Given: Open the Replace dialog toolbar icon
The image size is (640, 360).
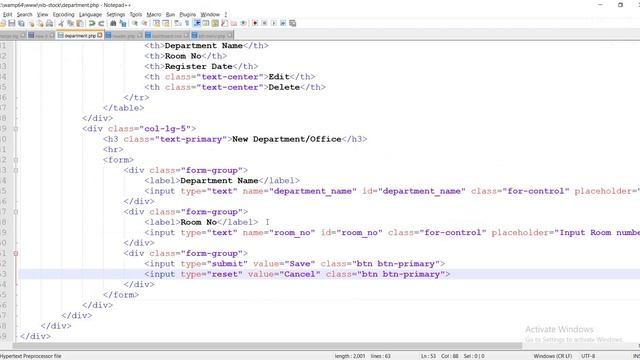Looking at the screenshot, I should pyautogui.click(x=122, y=23).
